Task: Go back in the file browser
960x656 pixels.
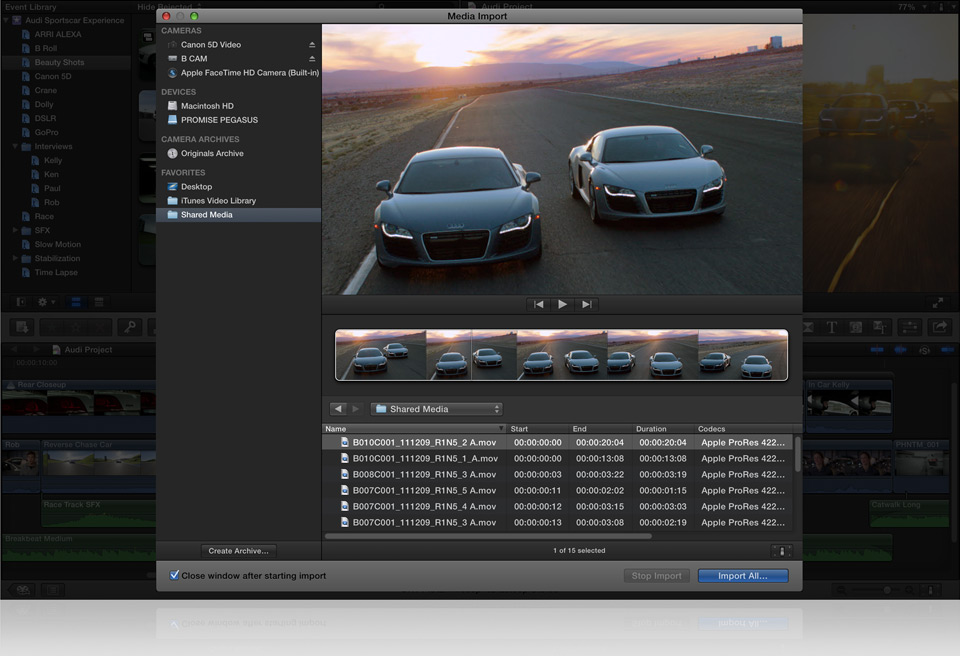Action: (x=338, y=409)
